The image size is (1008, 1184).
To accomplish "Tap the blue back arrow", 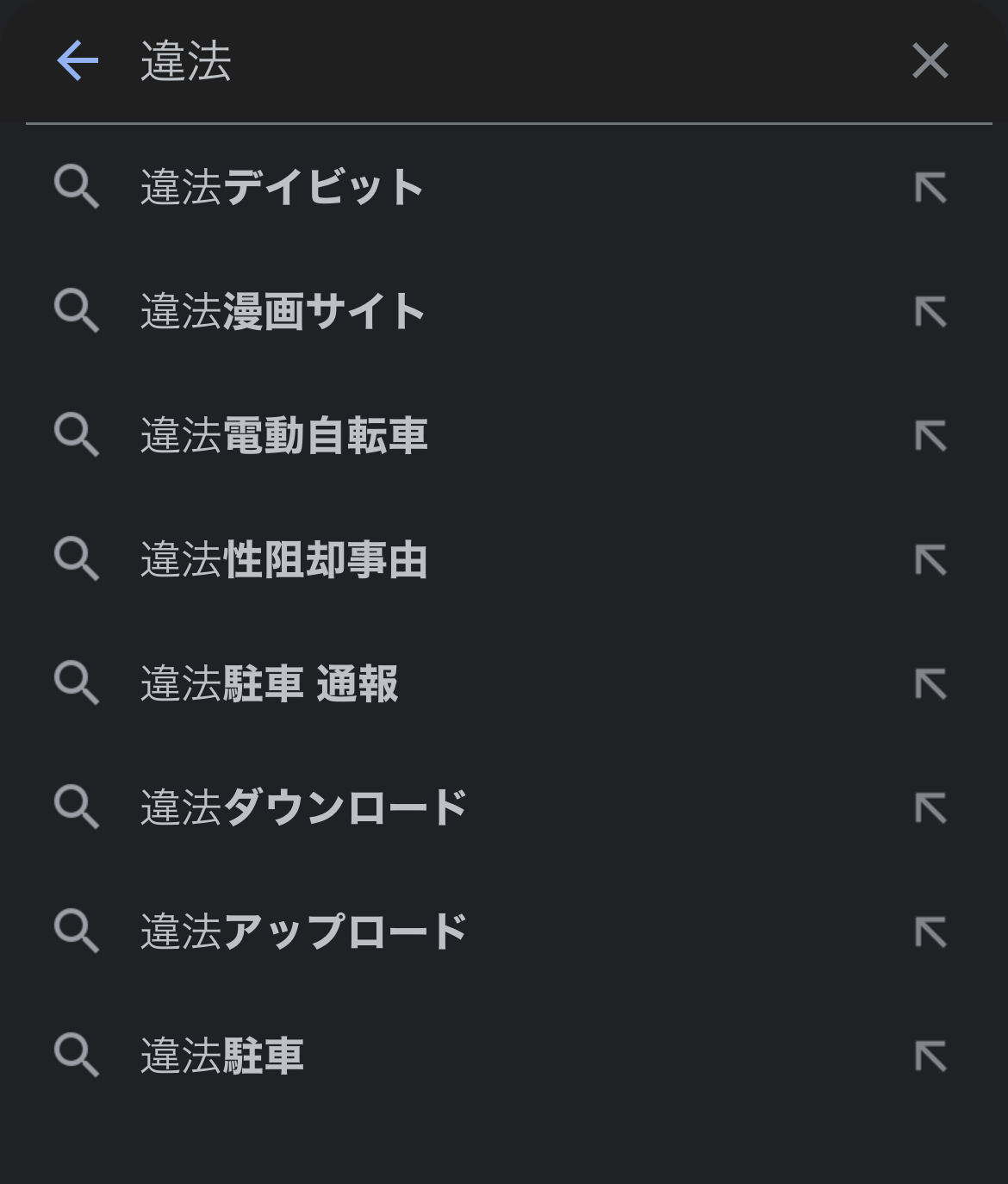I will pyautogui.click(x=78, y=61).
